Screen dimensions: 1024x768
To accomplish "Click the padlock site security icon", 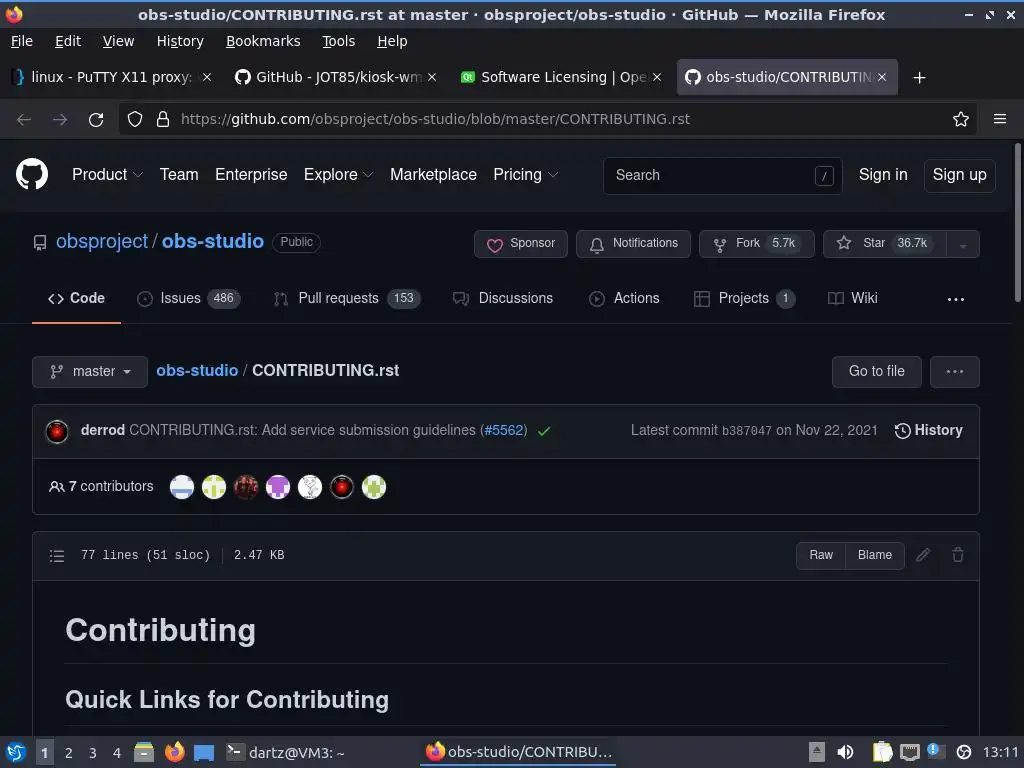I will 163,119.
